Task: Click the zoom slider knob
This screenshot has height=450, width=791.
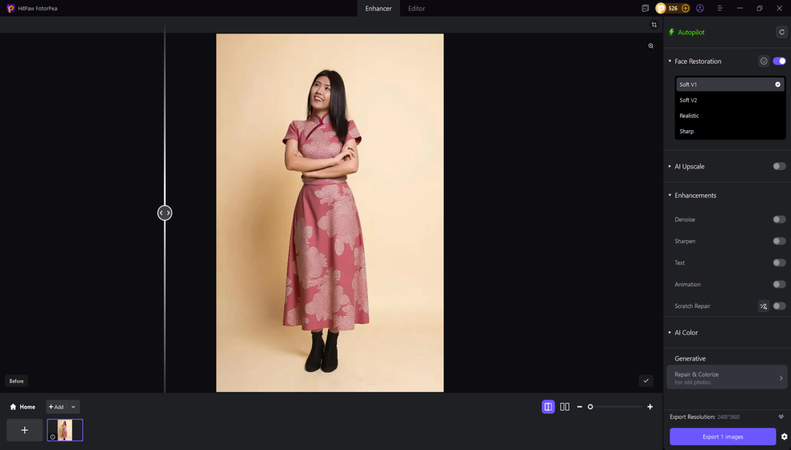Action: (590, 407)
